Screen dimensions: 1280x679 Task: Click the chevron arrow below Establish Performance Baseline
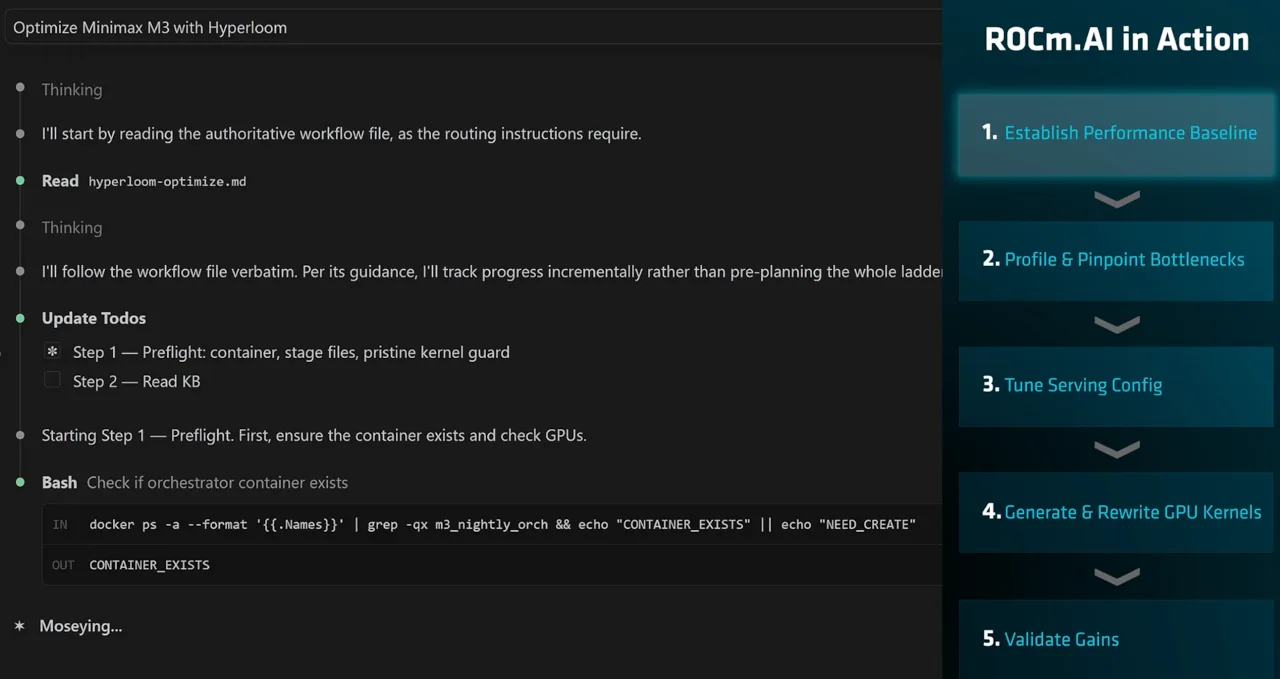pos(1117,200)
